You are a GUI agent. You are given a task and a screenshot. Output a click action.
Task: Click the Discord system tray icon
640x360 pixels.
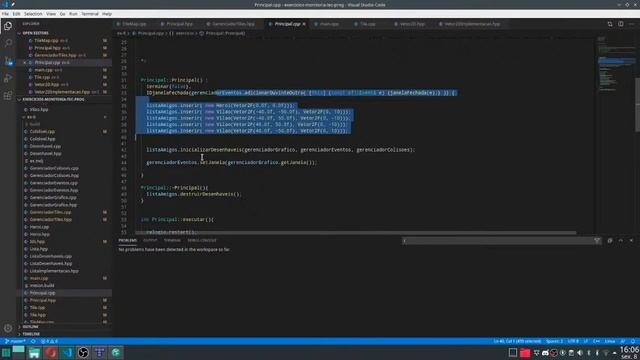pos(545,353)
